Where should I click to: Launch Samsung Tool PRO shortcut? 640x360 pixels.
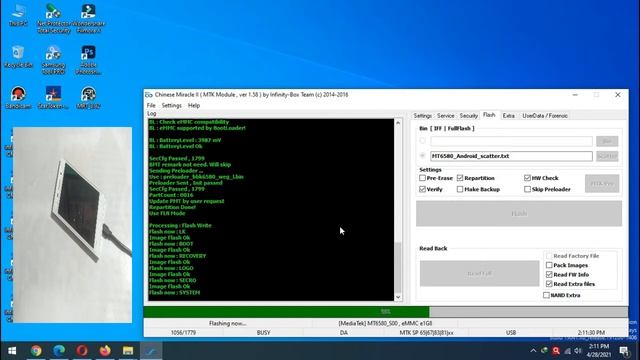53,60
